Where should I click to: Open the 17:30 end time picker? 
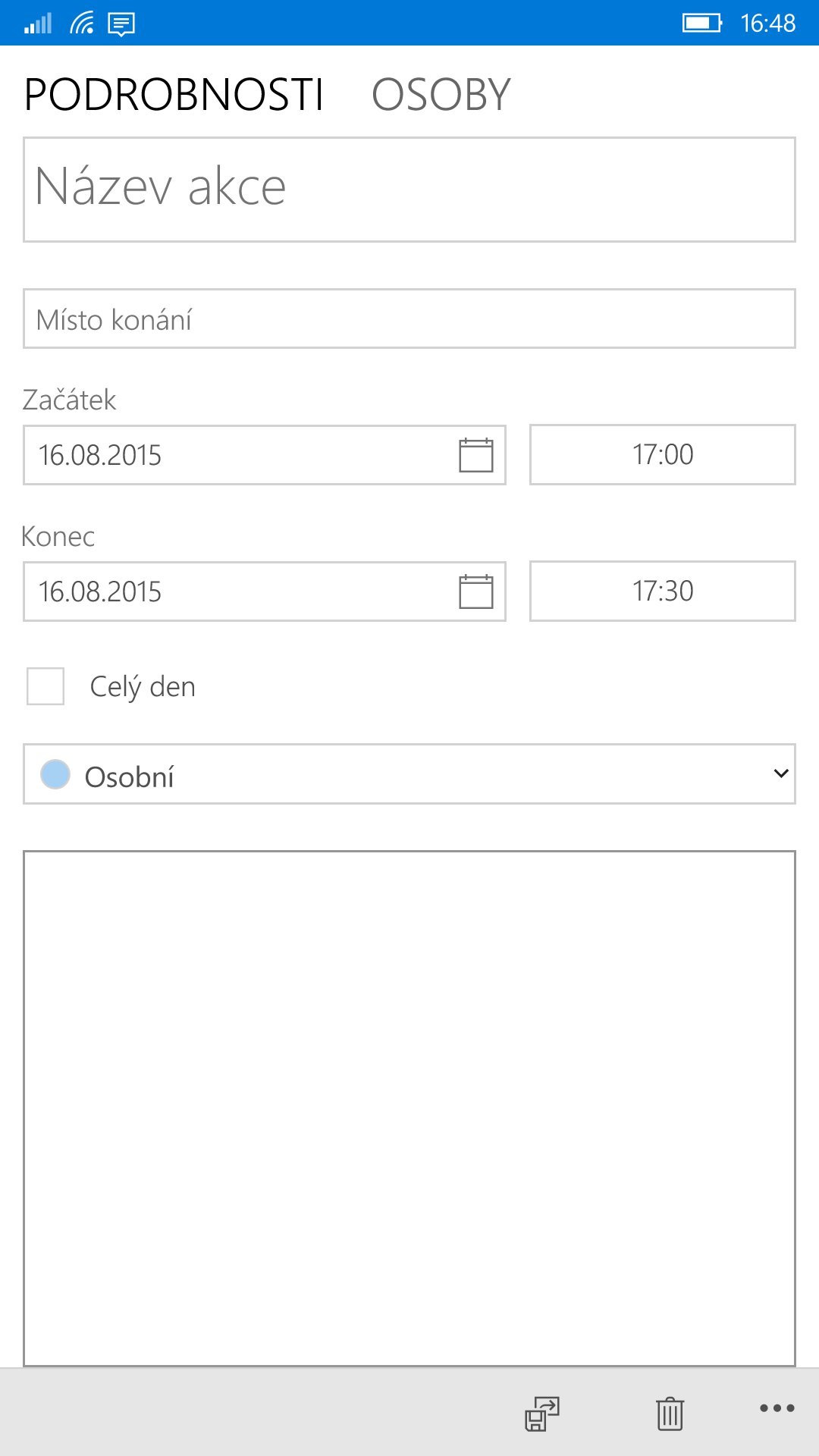(x=663, y=591)
